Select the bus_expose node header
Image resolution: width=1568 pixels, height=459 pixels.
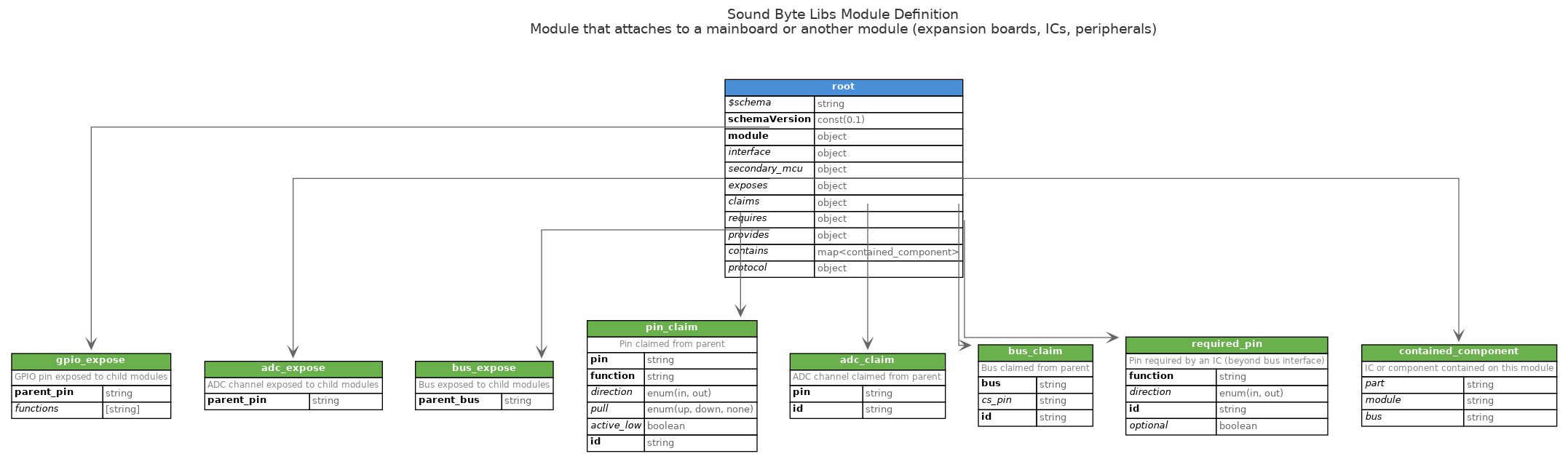[483, 369]
